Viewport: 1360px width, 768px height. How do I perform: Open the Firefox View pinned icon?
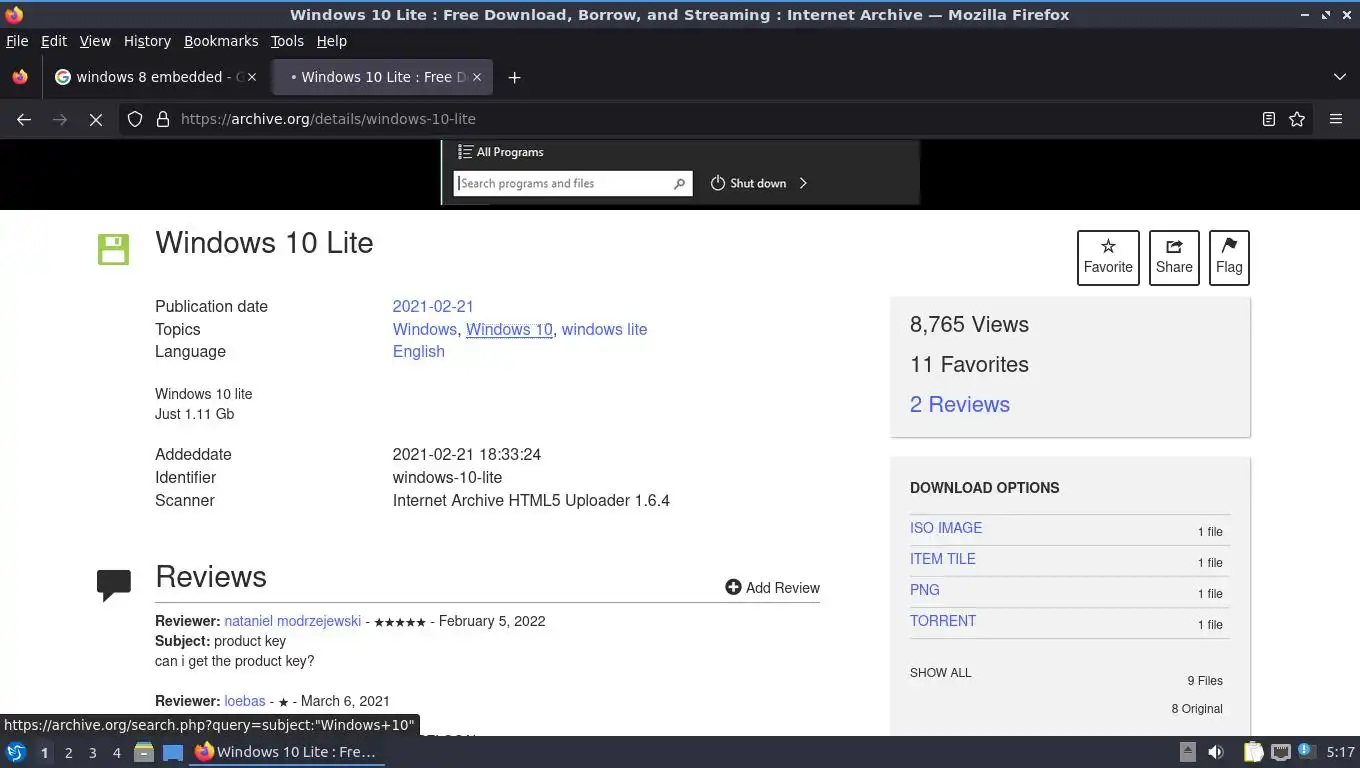pos(20,77)
